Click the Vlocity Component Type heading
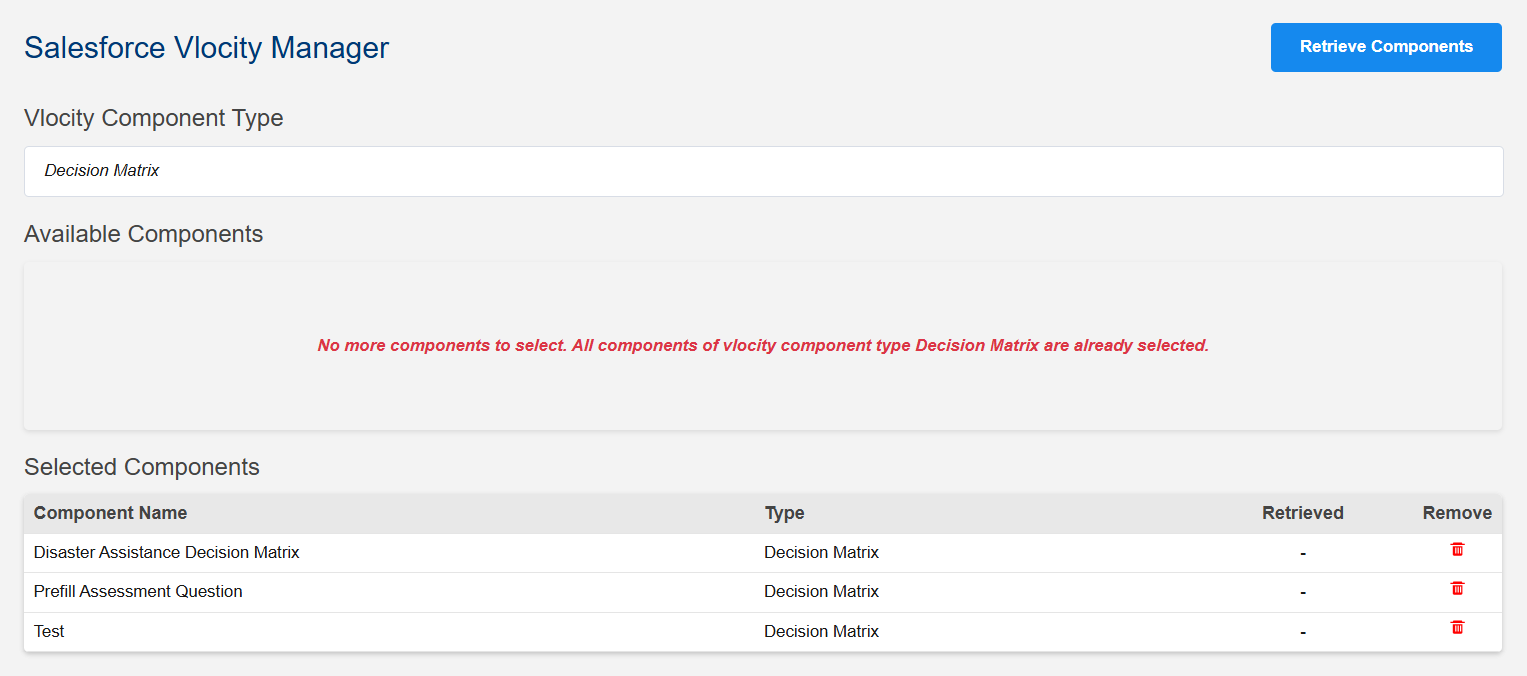The width and height of the screenshot is (1527, 676). tap(154, 118)
